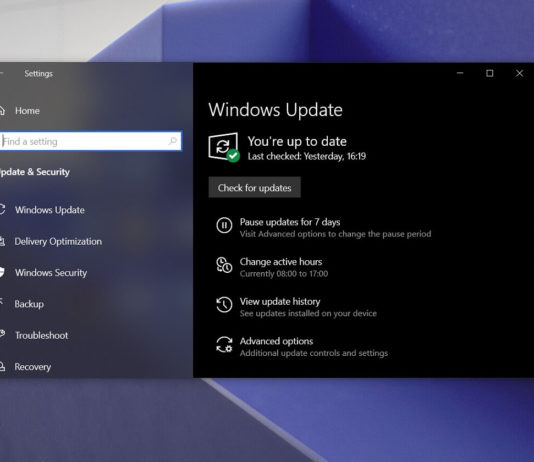Select Windows Update in the sidebar

pyautogui.click(x=50, y=210)
